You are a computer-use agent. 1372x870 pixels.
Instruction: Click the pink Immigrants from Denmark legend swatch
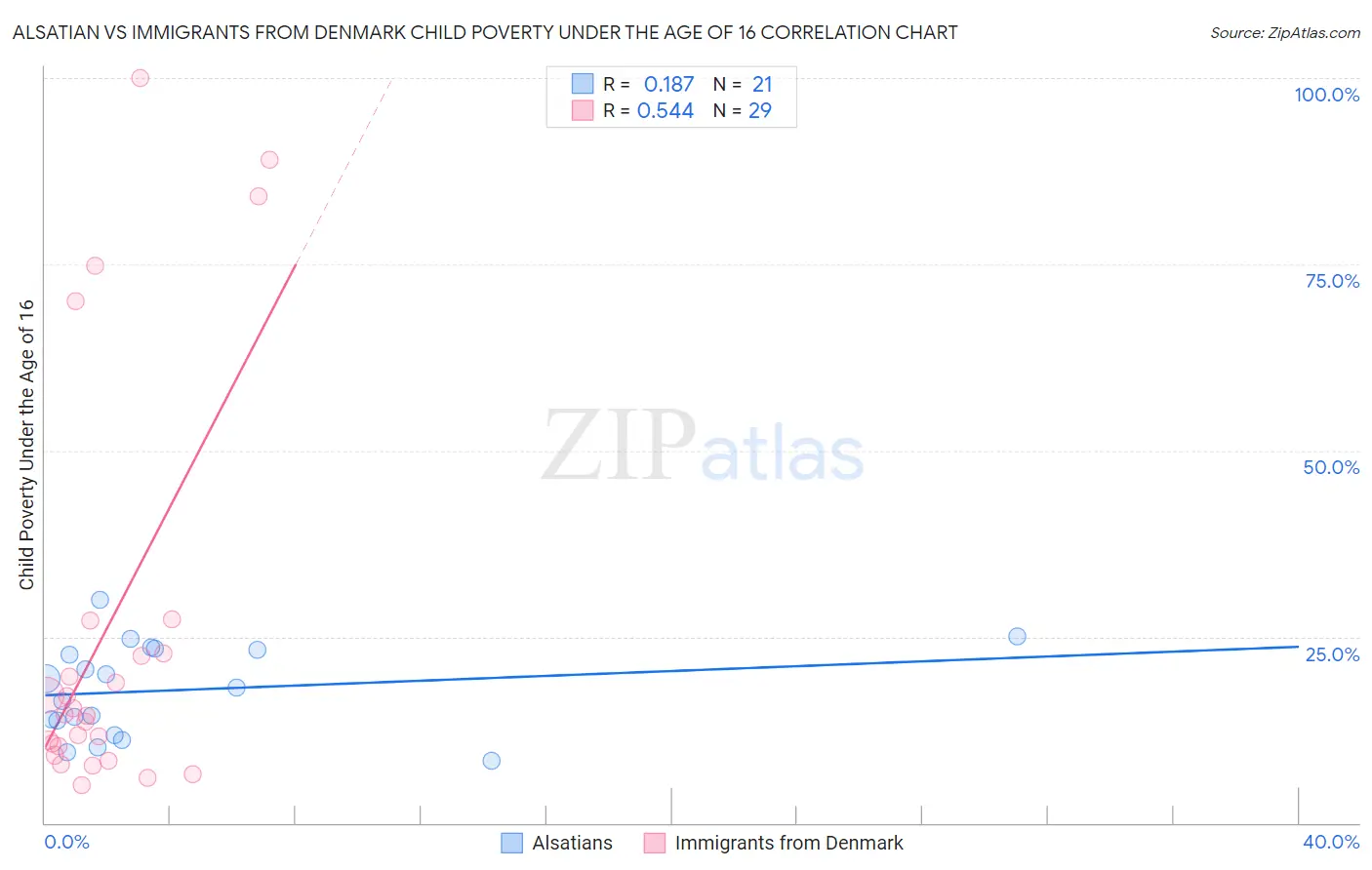[x=655, y=843]
